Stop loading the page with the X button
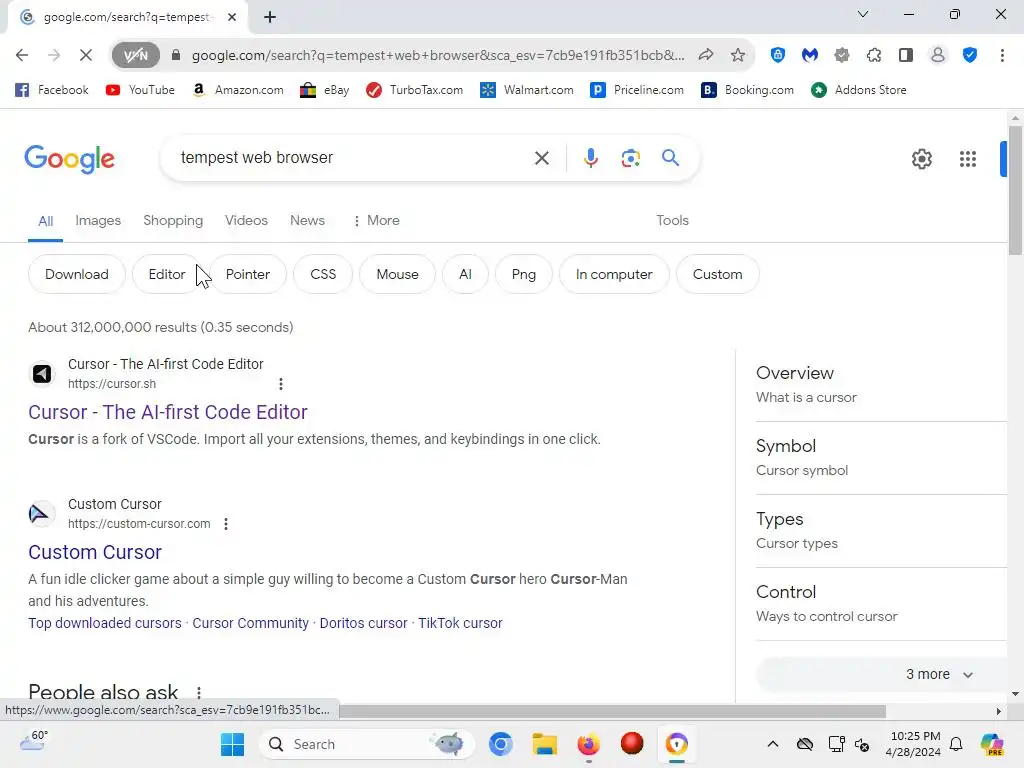Screen dimensions: 1024x768 [x=86, y=56]
